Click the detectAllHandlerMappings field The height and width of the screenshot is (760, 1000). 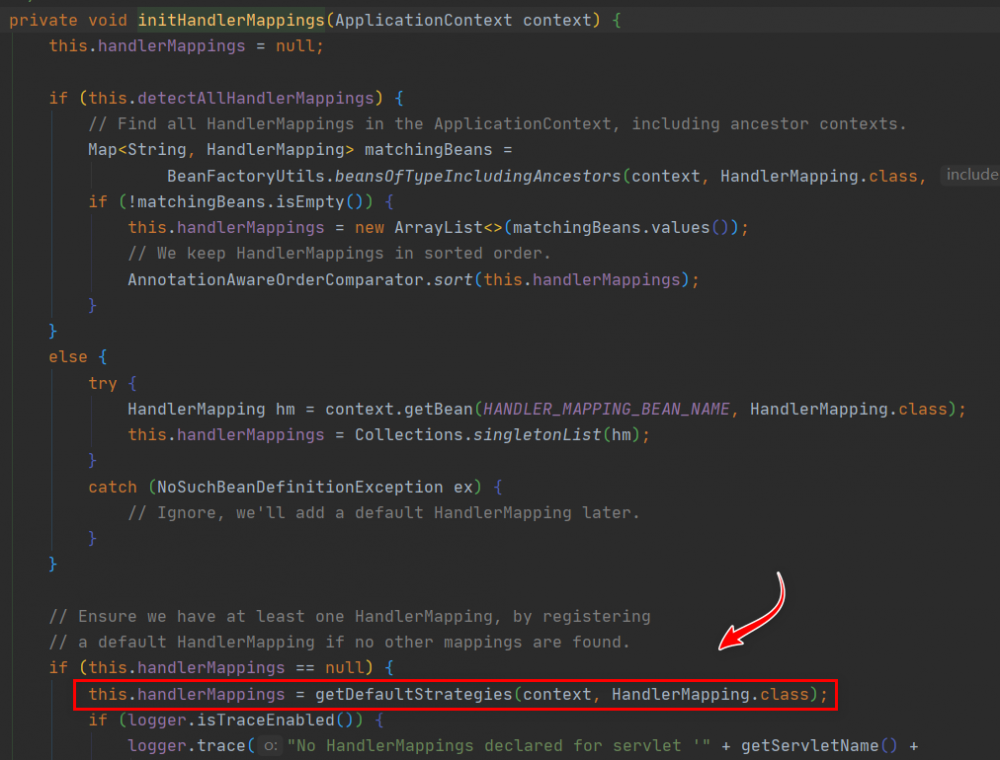[256, 98]
